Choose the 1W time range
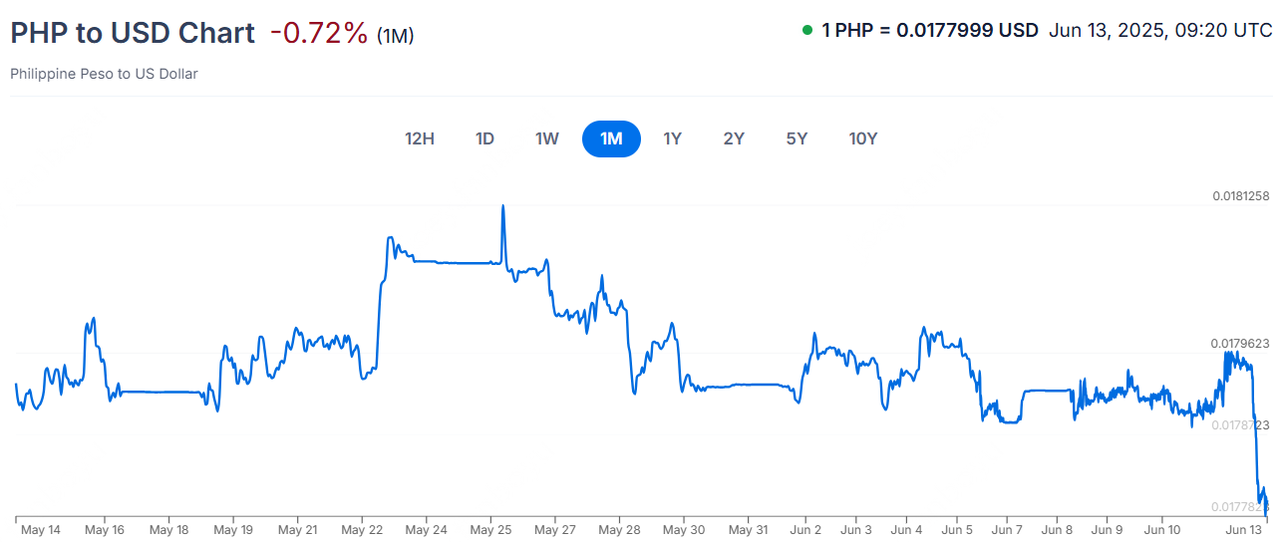This screenshot has height=542, width=1280. (x=547, y=139)
